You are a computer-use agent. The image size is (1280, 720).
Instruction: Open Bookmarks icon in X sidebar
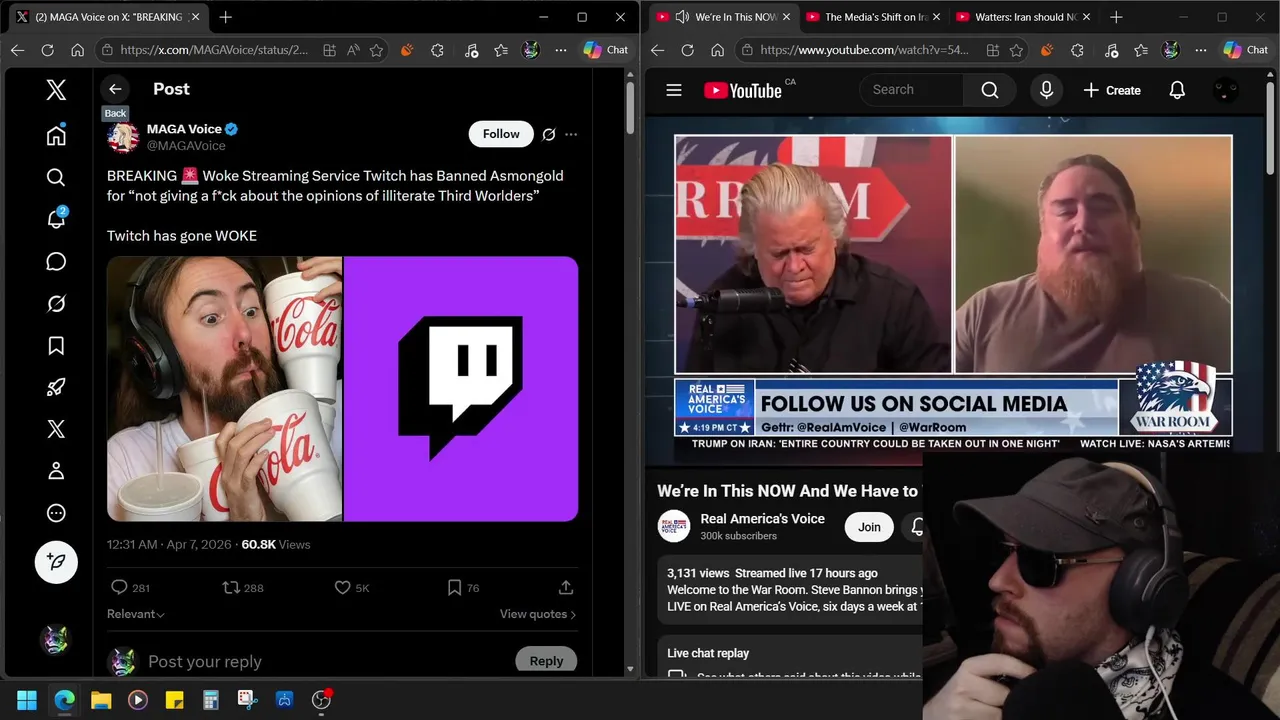[56, 345]
